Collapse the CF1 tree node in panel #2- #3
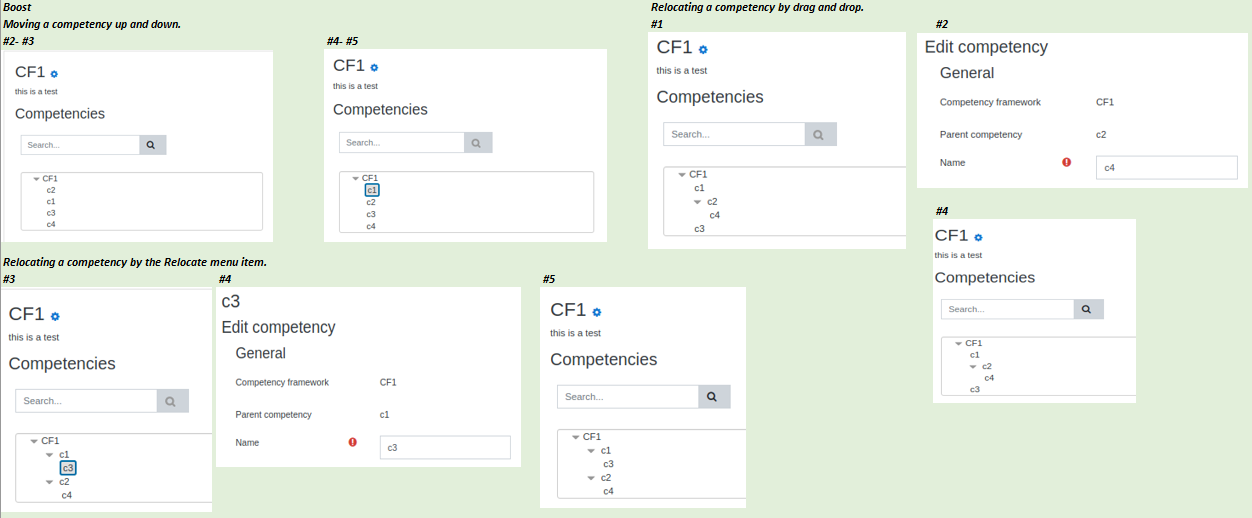Screen dimensions: 1252x518 pyautogui.click(x=36, y=179)
